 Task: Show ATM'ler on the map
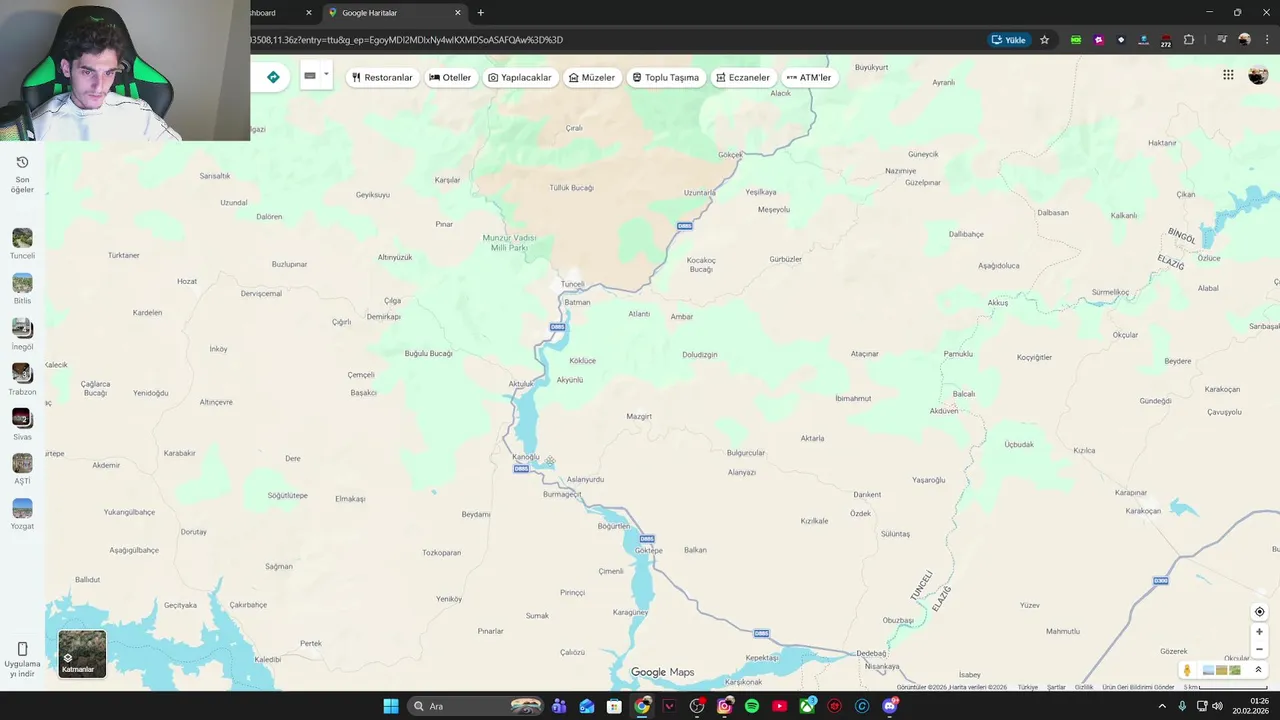pos(809,77)
